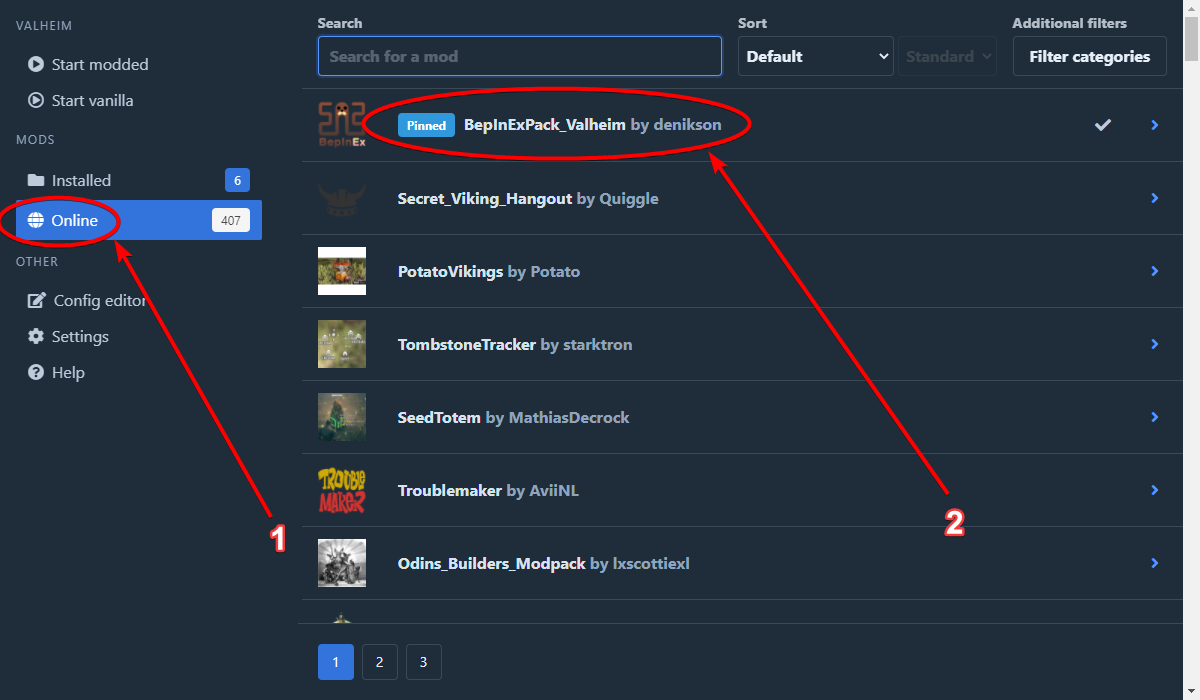Click the Pinned badge on BepInExPack_Valheim
The image size is (1200, 700).
[x=425, y=125]
